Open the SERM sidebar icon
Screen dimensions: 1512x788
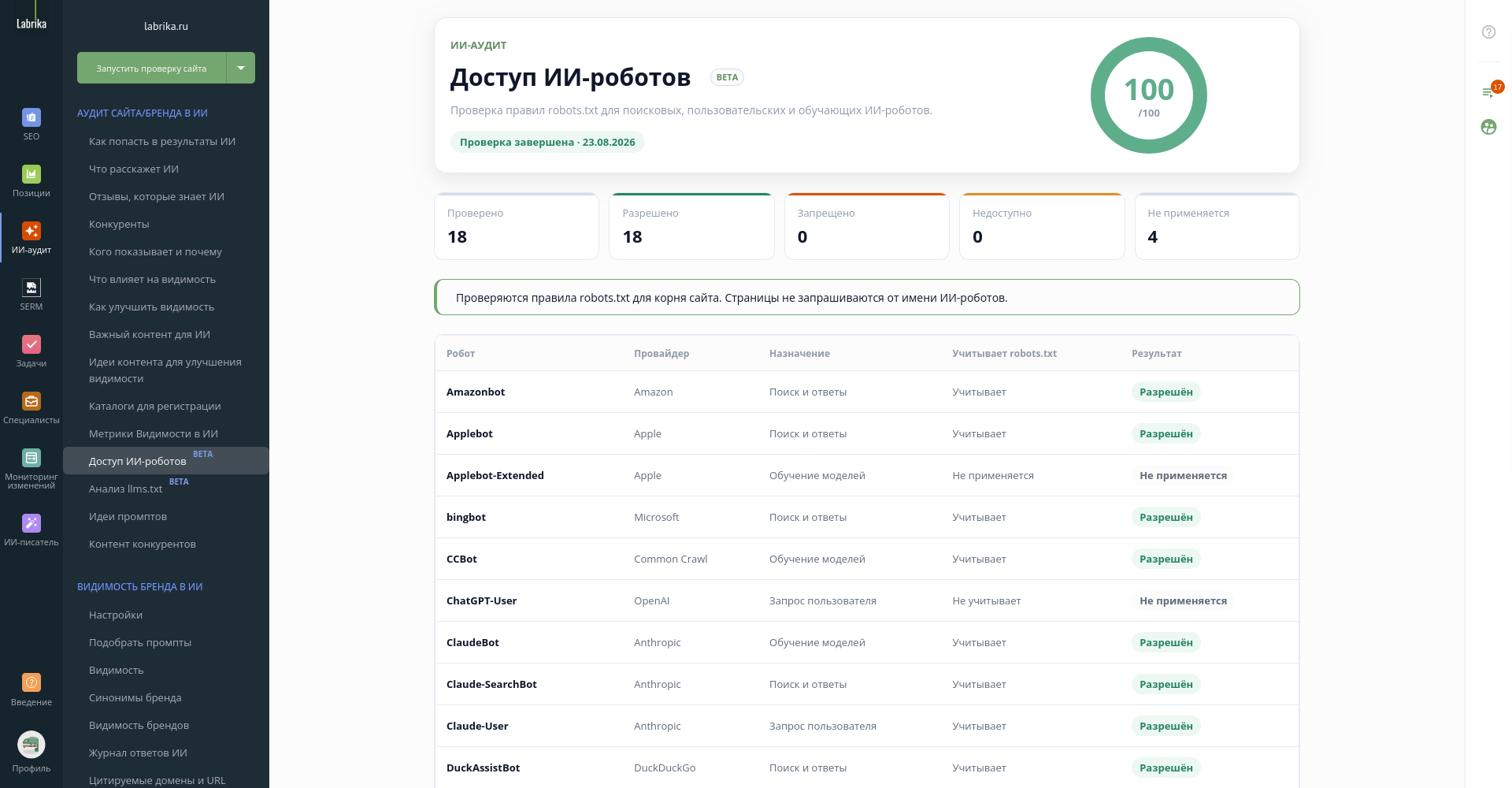point(31,288)
